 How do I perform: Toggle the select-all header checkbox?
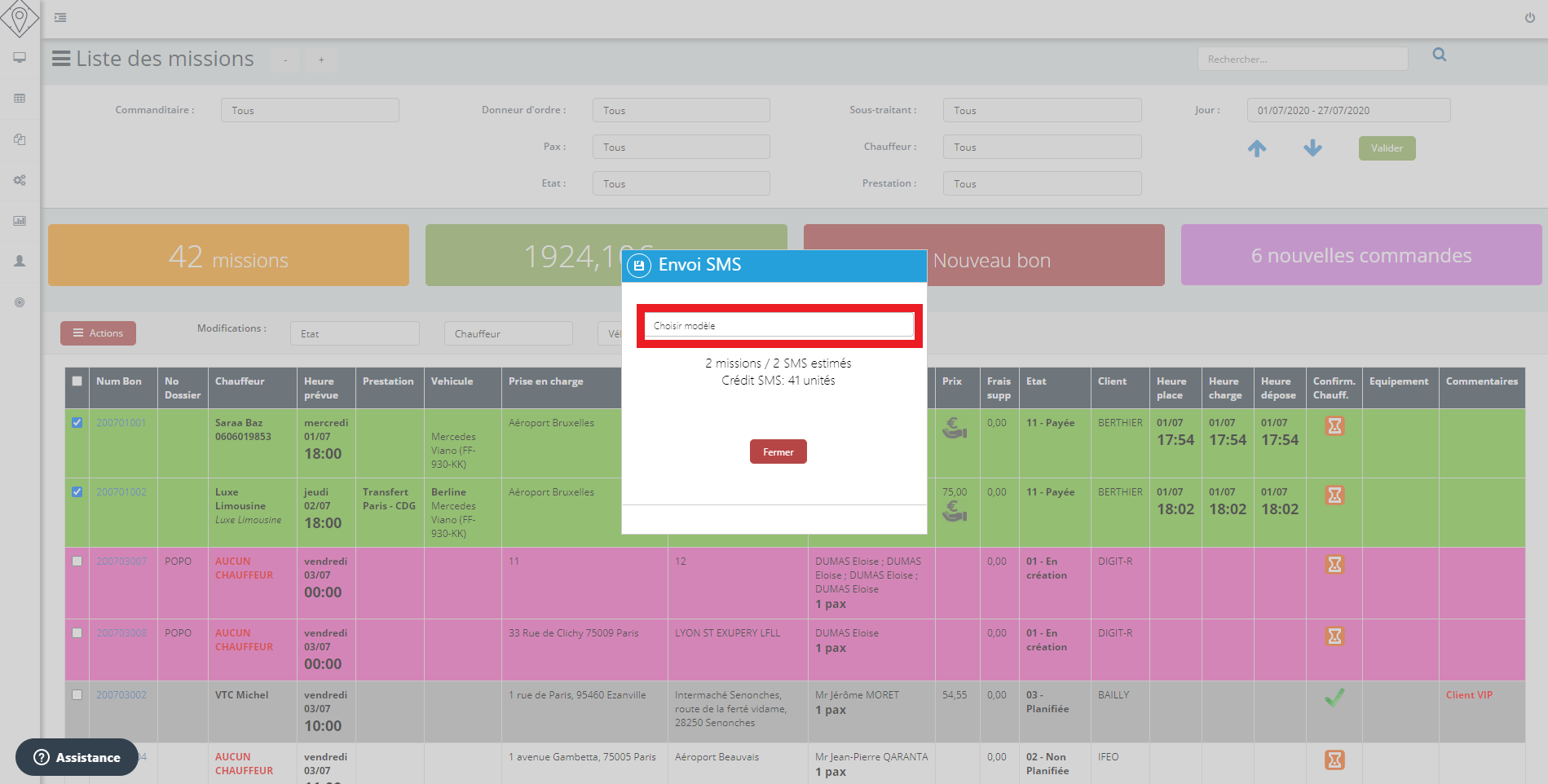77,381
